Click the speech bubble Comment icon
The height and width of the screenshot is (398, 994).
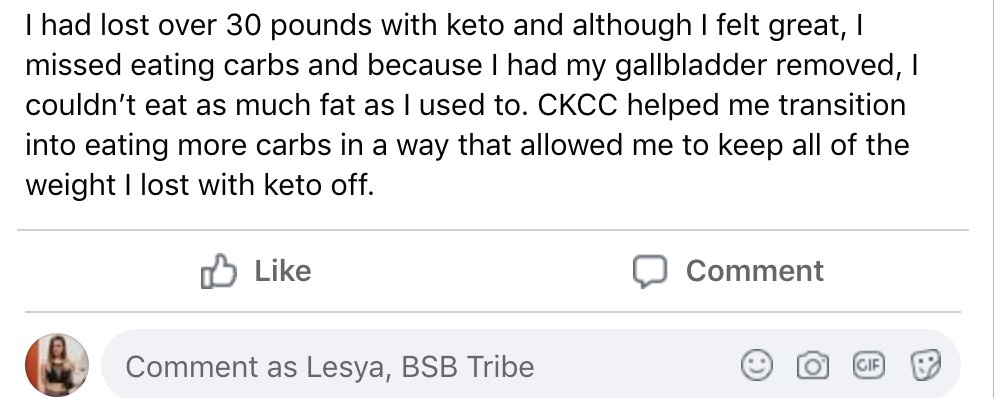(650, 272)
